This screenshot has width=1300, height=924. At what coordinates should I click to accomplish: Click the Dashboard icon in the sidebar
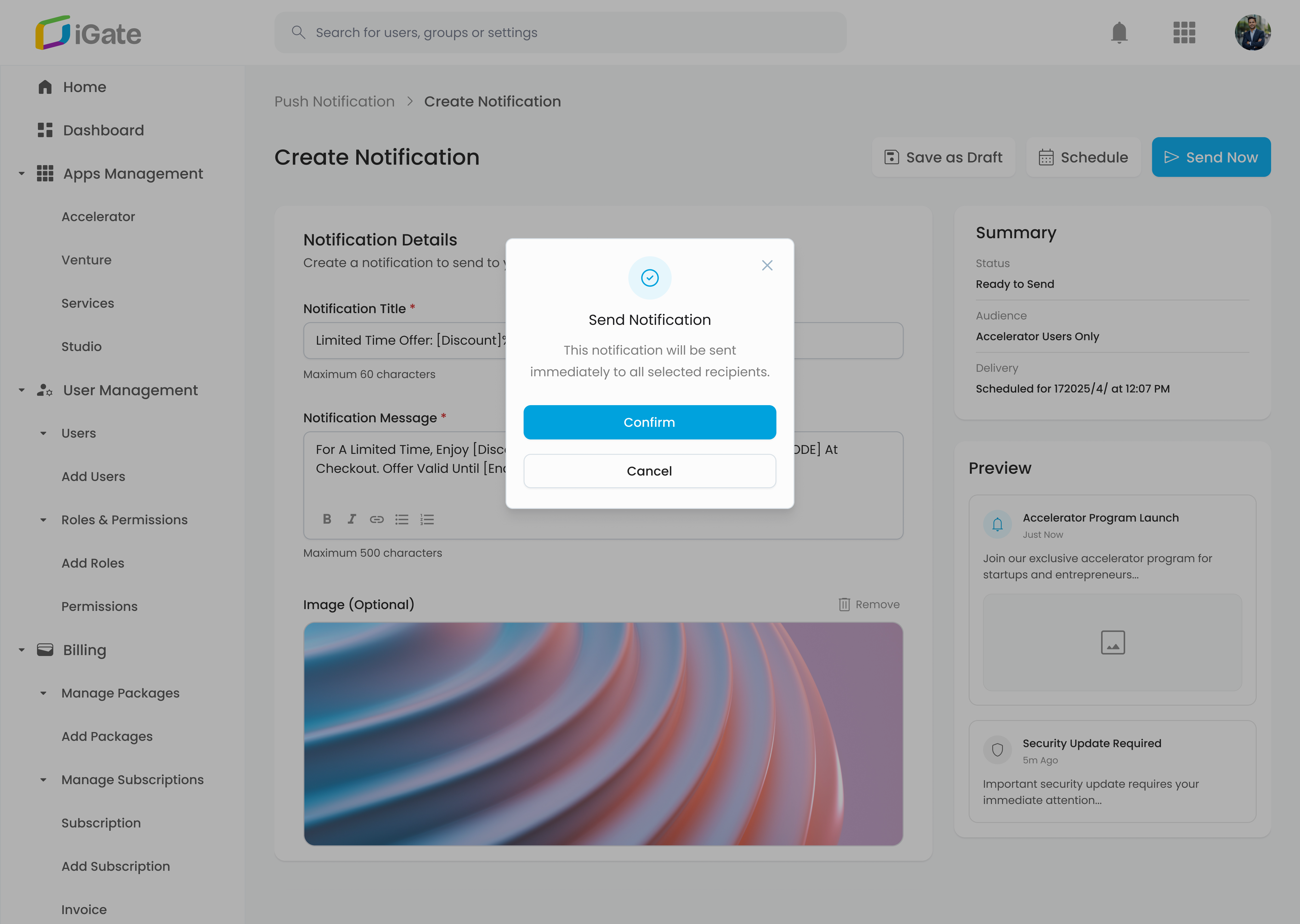(x=45, y=130)
